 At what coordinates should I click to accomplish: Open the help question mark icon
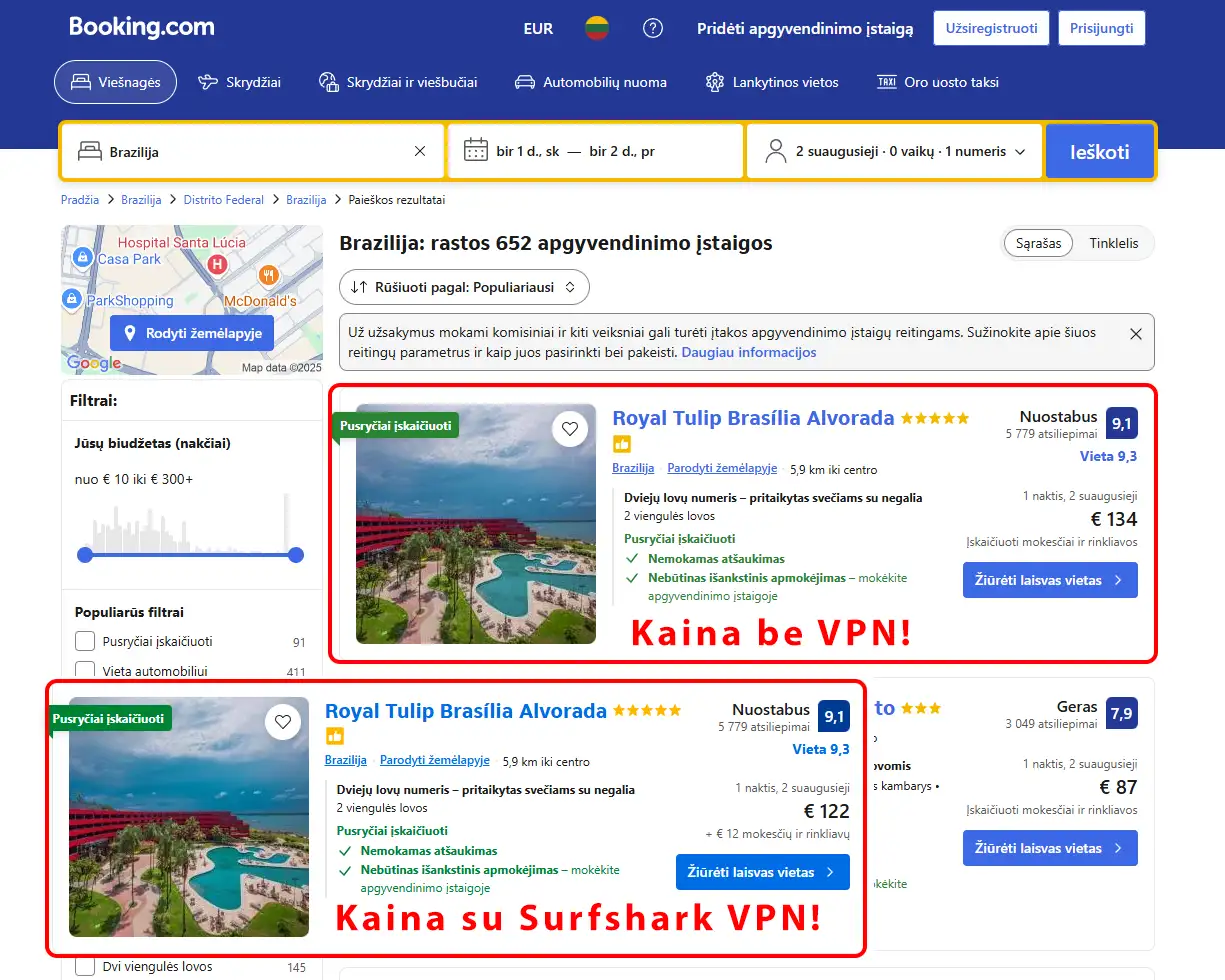pos(653,29)
